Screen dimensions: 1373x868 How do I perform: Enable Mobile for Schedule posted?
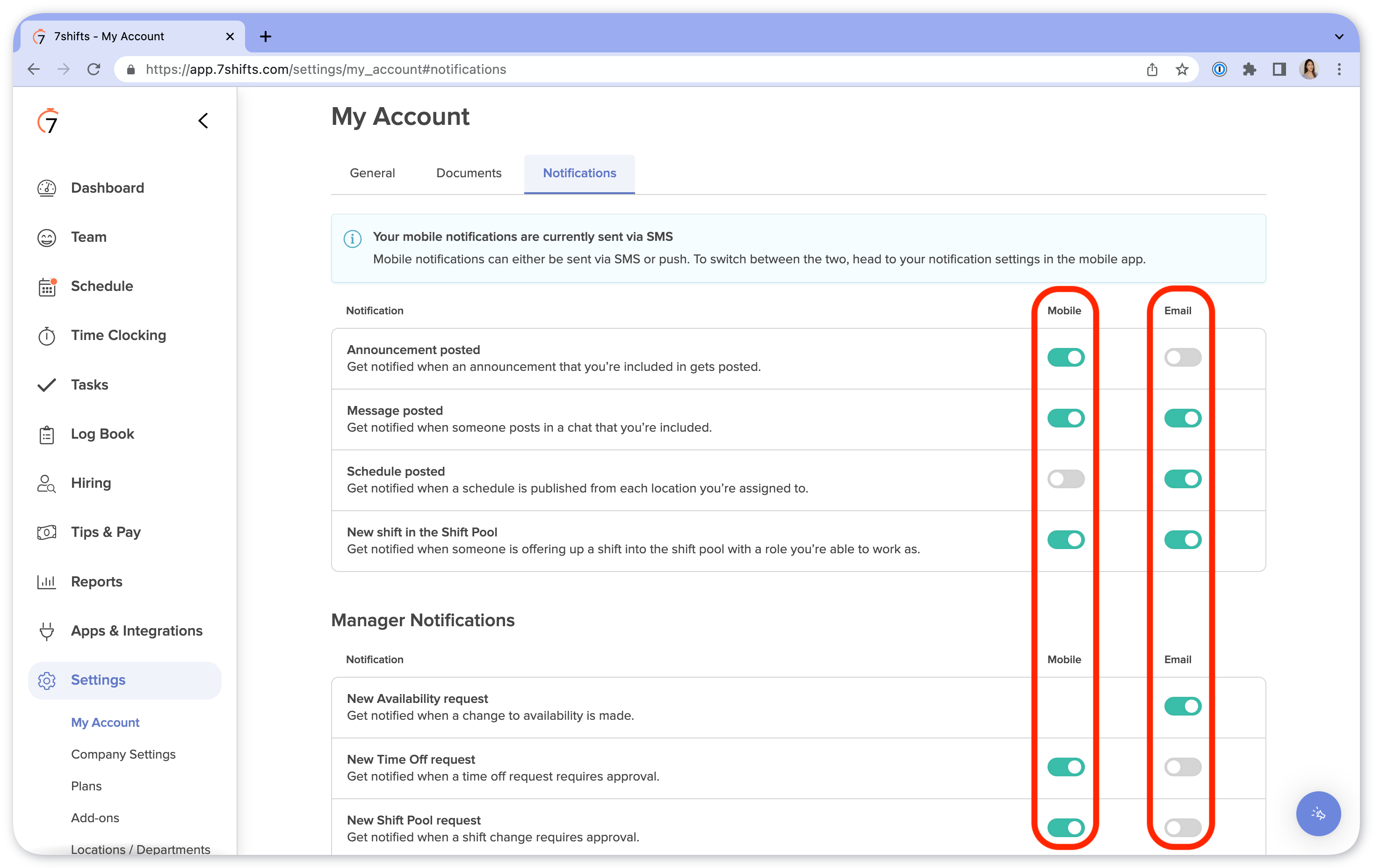tap(1066, 479)
